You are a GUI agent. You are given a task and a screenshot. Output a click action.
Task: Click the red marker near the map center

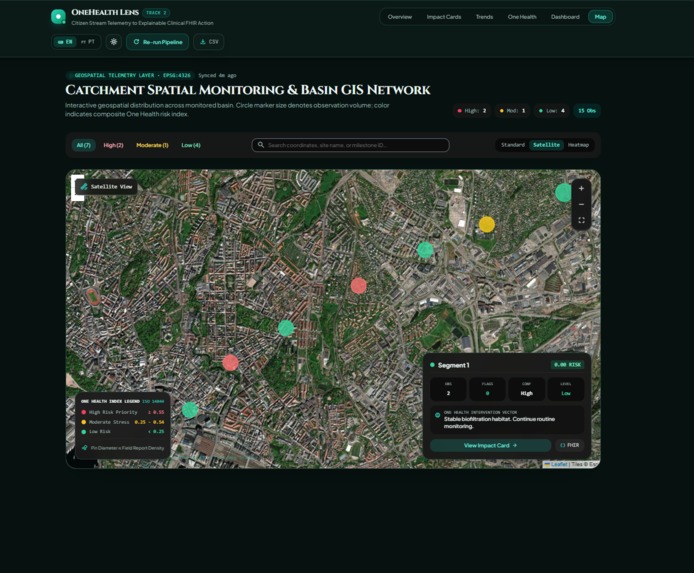pyautogui.click(x=359, y=286)
